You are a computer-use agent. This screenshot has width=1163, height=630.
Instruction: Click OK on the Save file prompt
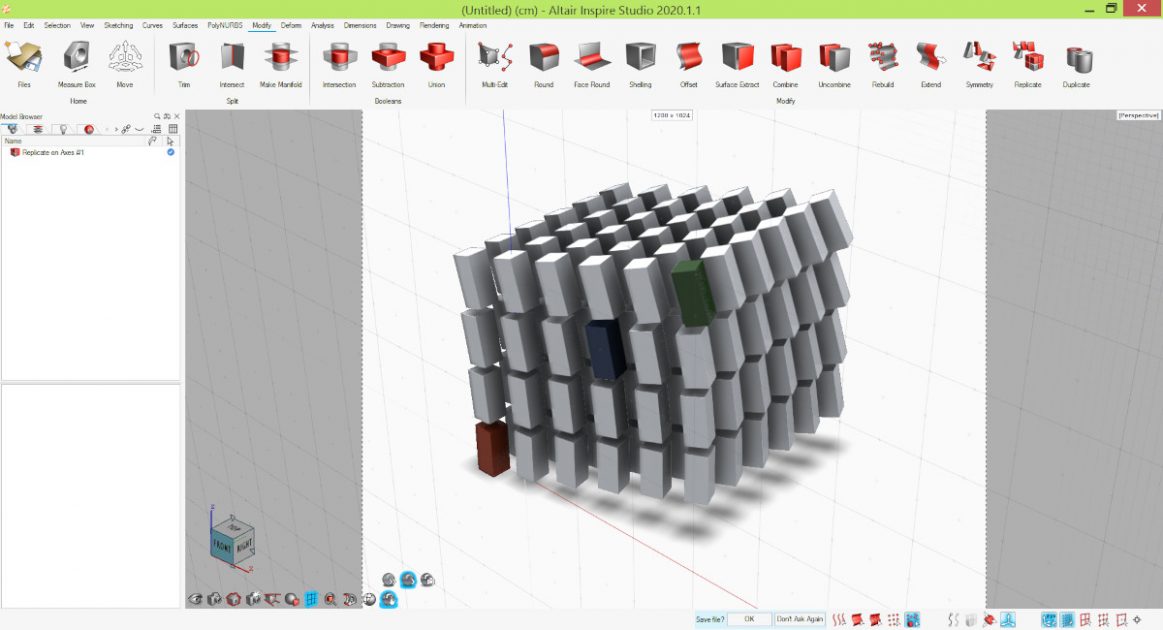coord(750,620)
